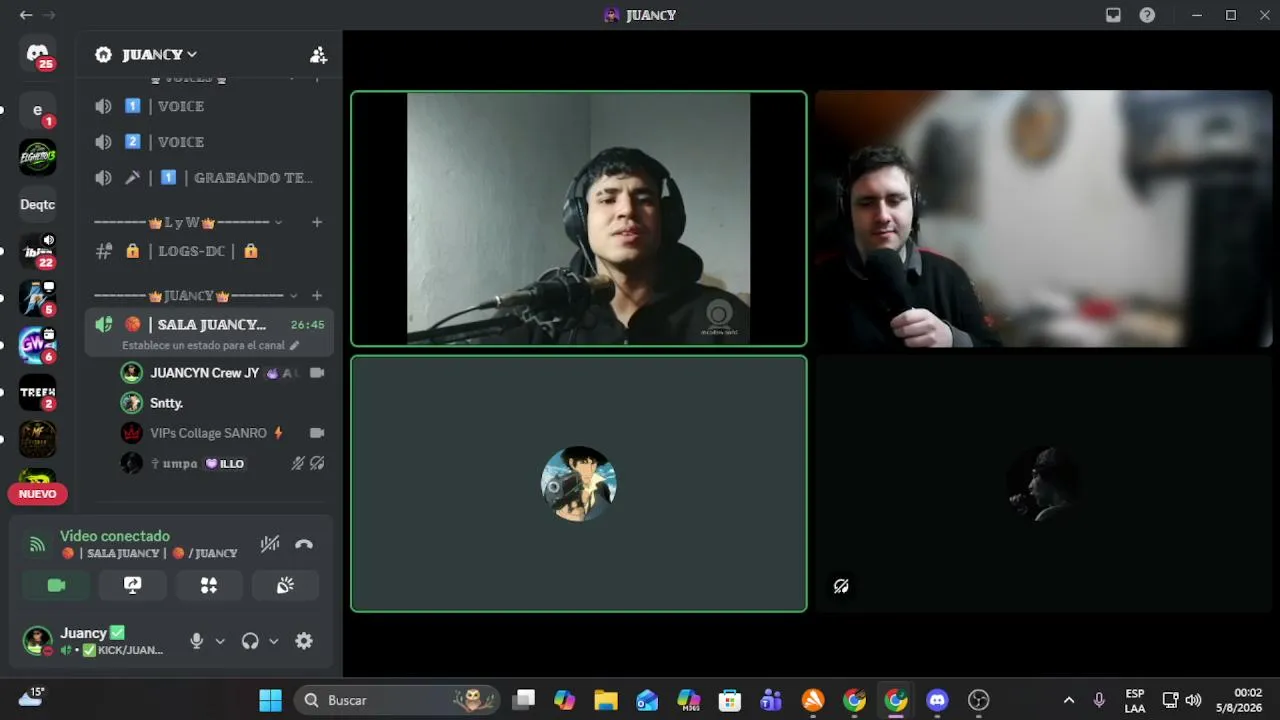Open the soundboard in voice panel
The height and width of the screenshot is (720, 1280).
coord(285,585)
